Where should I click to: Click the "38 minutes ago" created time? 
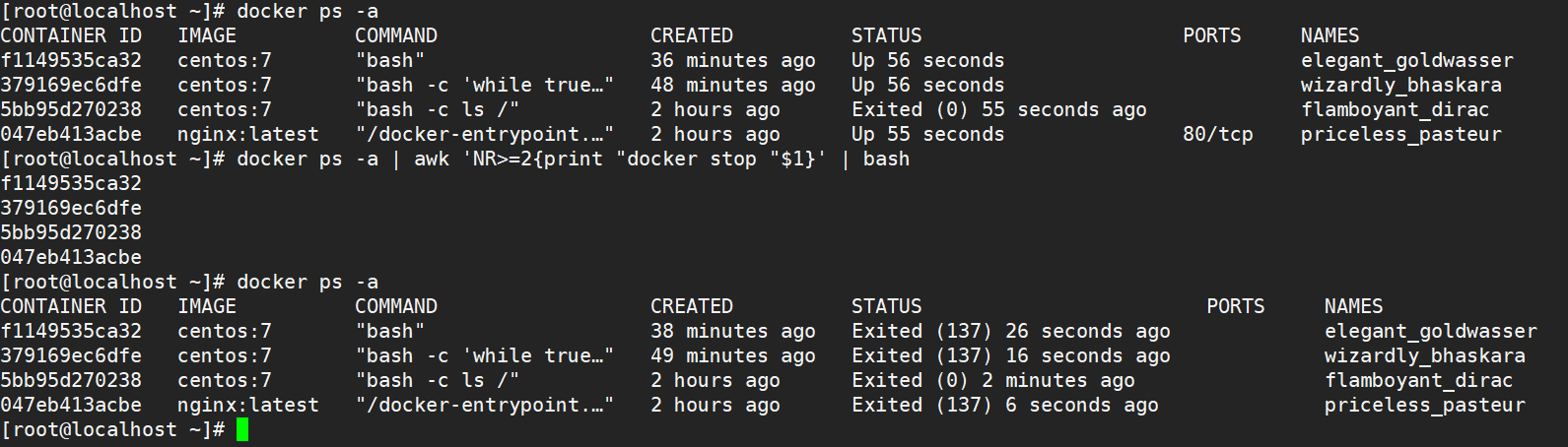pyautogui.click(x=732, y=332)
